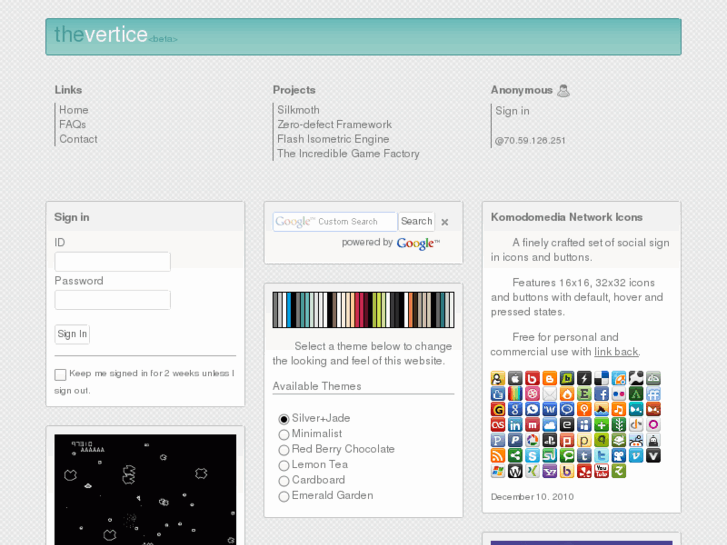Open the FAQs link
Image resolution: width=727 pixels, height=545 pixels.
[x=72, y=124]
